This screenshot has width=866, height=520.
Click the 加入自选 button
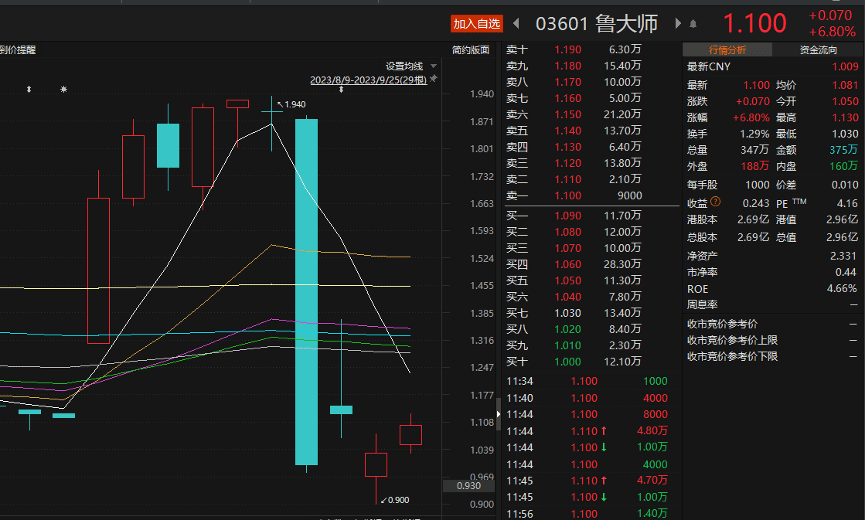click(477, 23)
